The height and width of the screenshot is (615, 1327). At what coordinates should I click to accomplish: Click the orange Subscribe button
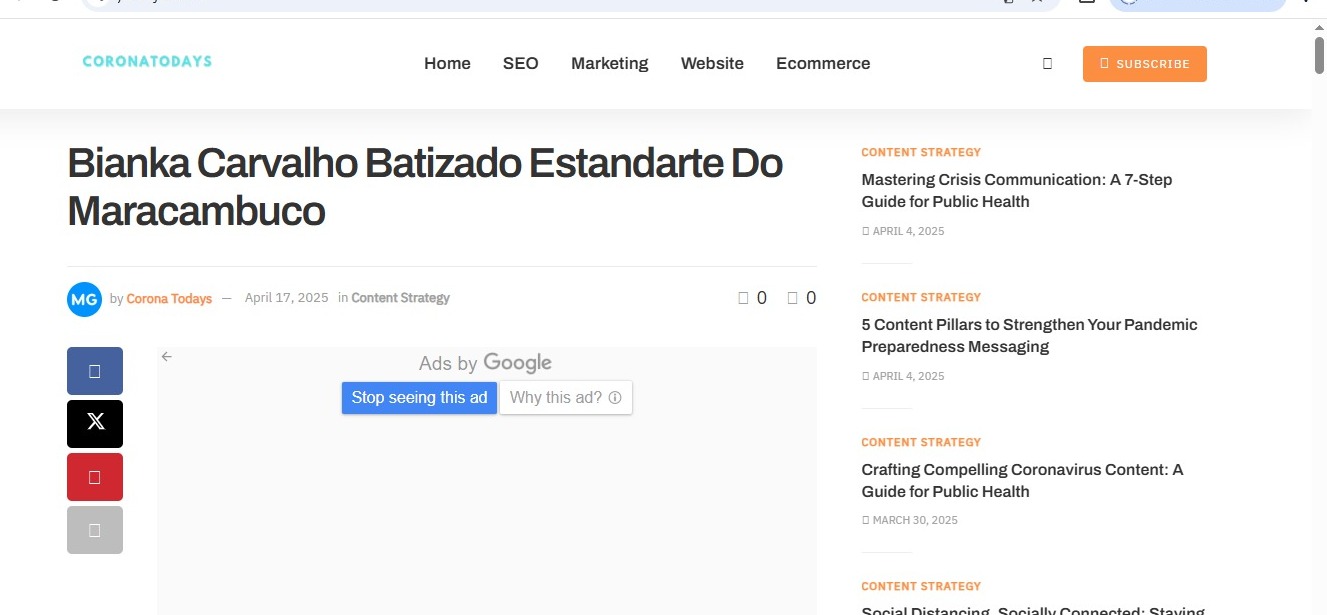click(1144, 64)
